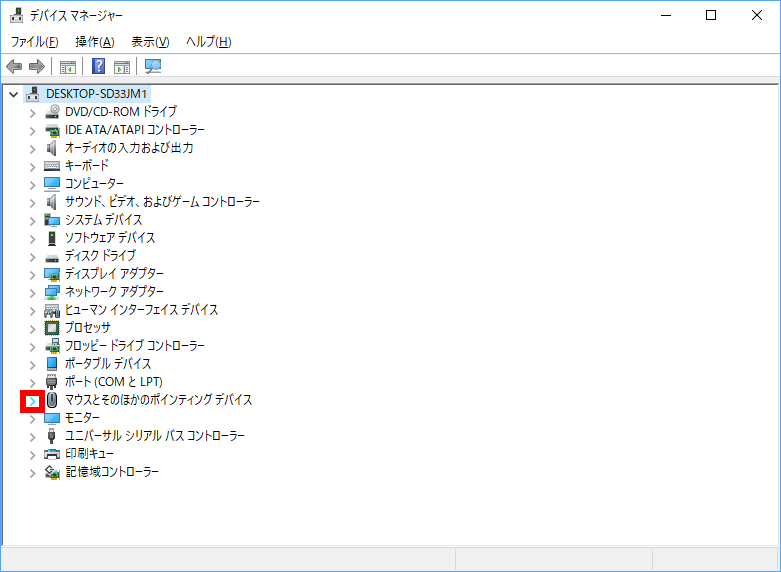Open the 操作(A) menu
The height and width of the screenshot is (572, 781).
pos(95,42)
